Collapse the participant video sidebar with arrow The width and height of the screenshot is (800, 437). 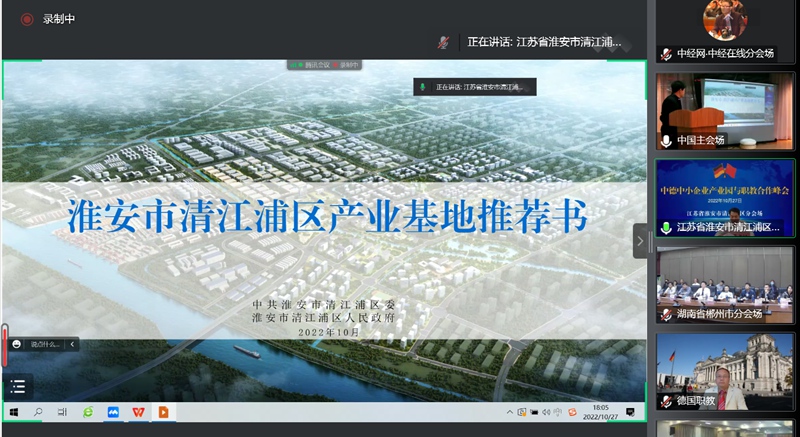[640, 241]
